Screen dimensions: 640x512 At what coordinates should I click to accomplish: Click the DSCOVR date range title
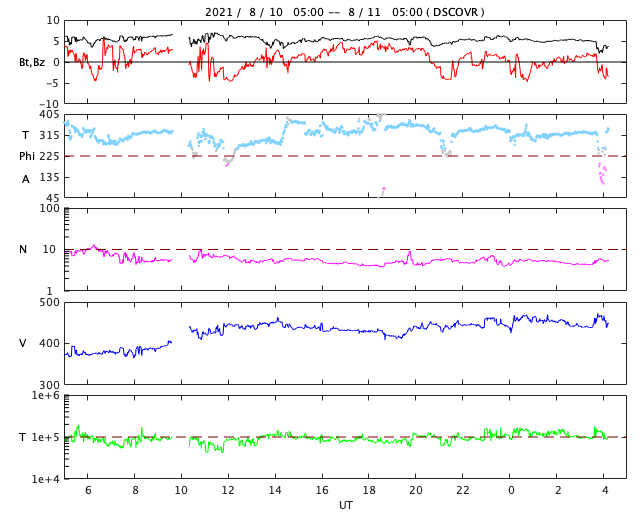point(345,12)
